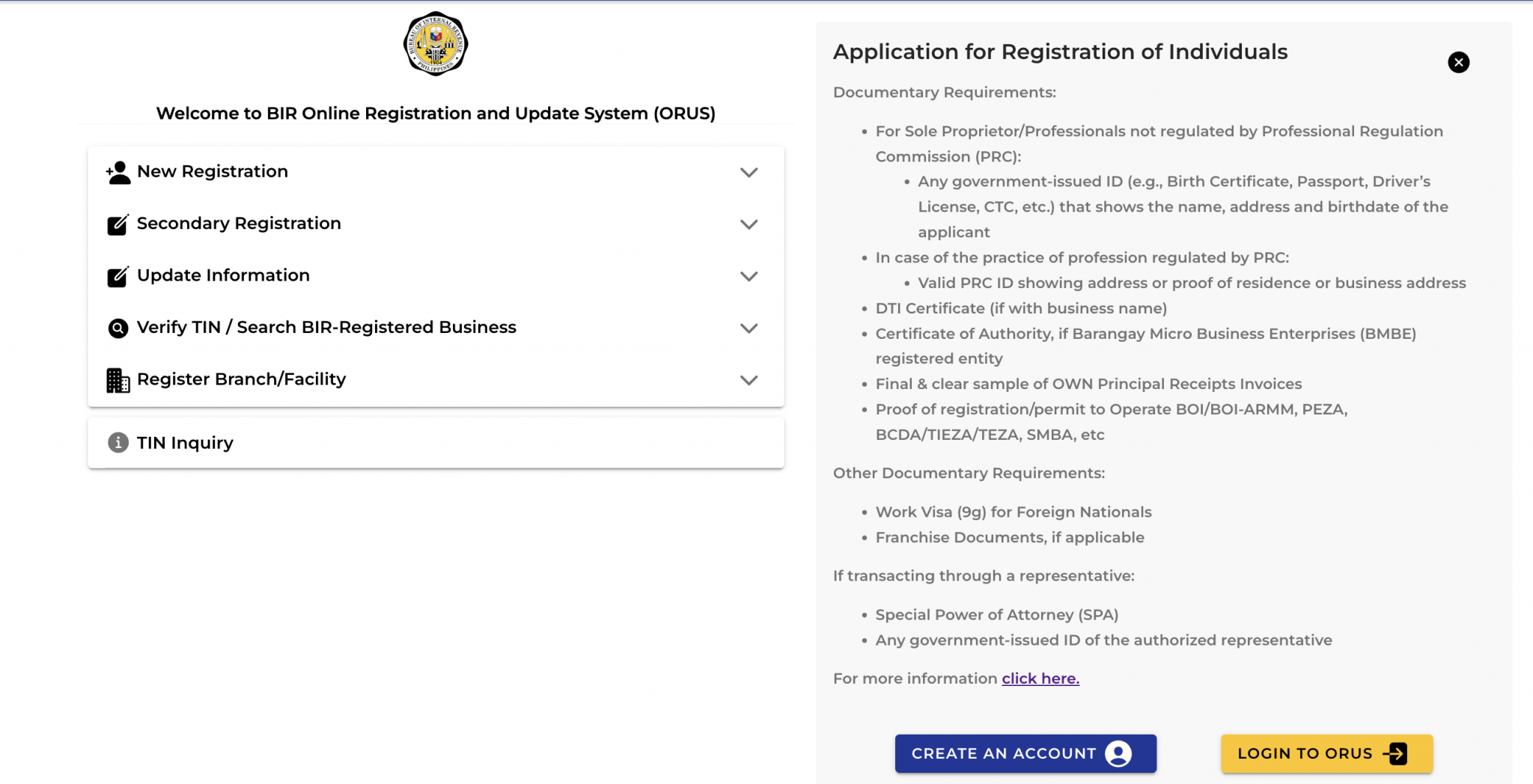Expand the Secondary Registration section
This screenshot has height=784, width=1533.
[x=748, y=224]
